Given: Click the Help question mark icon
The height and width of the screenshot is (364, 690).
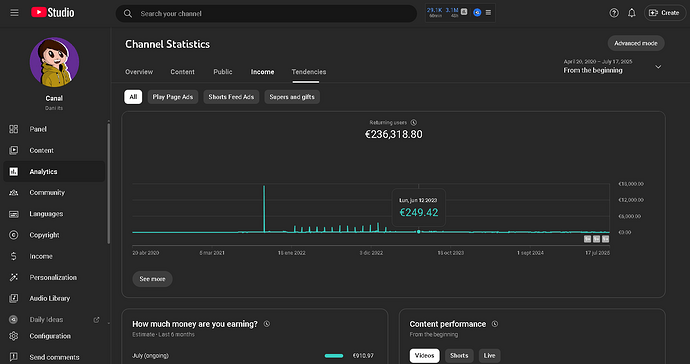Looking at the screenshot, I should pyautogui.click(x=614, y=13).
